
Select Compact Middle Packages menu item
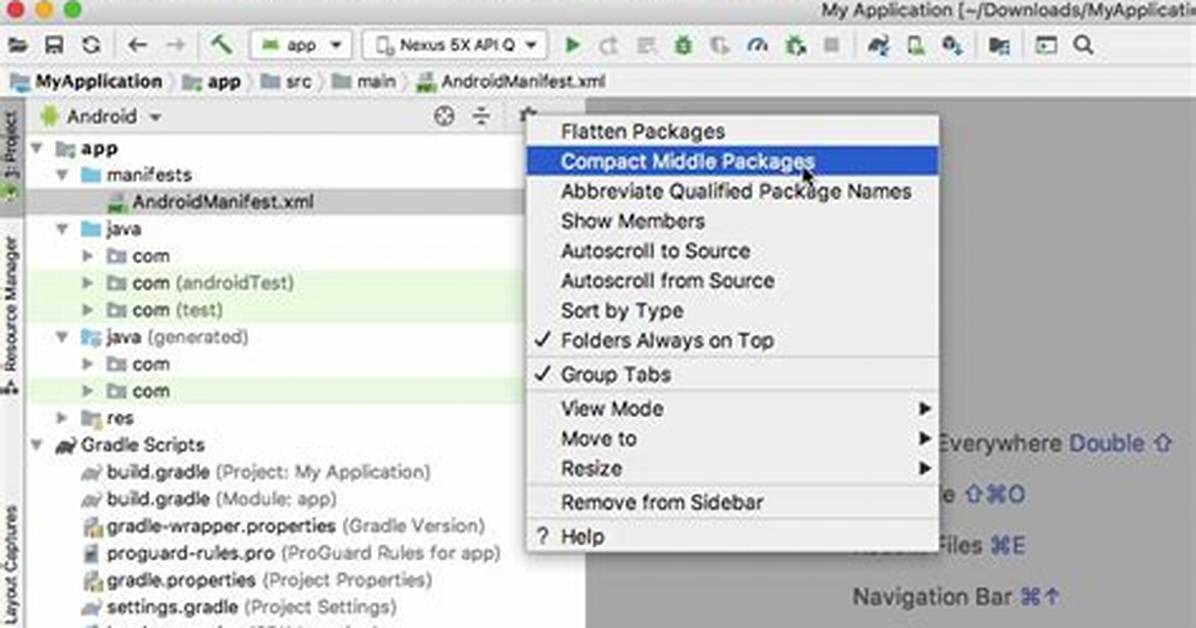(732, 161)
